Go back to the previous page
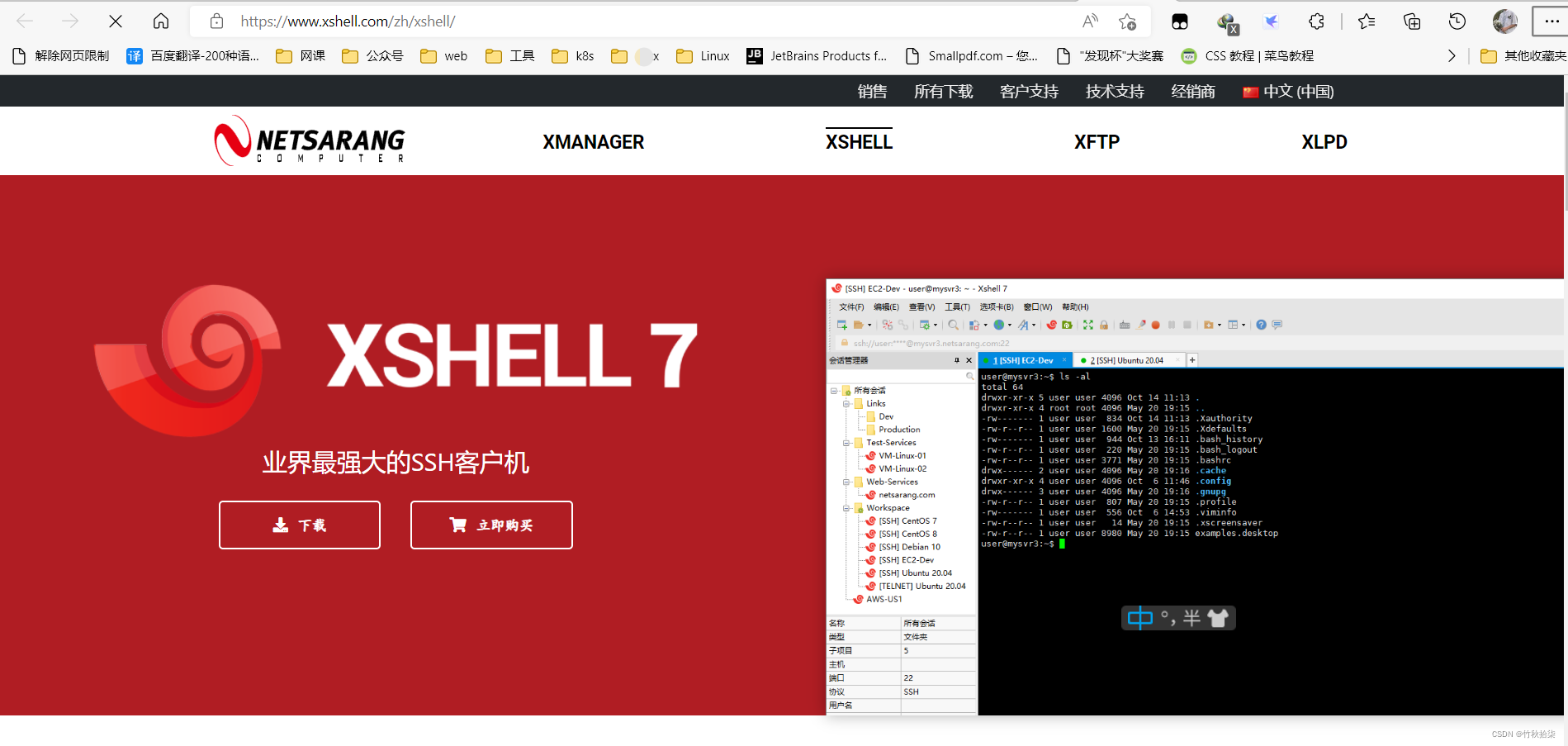Screen dimensions: 1568x746 click(25, 21)
